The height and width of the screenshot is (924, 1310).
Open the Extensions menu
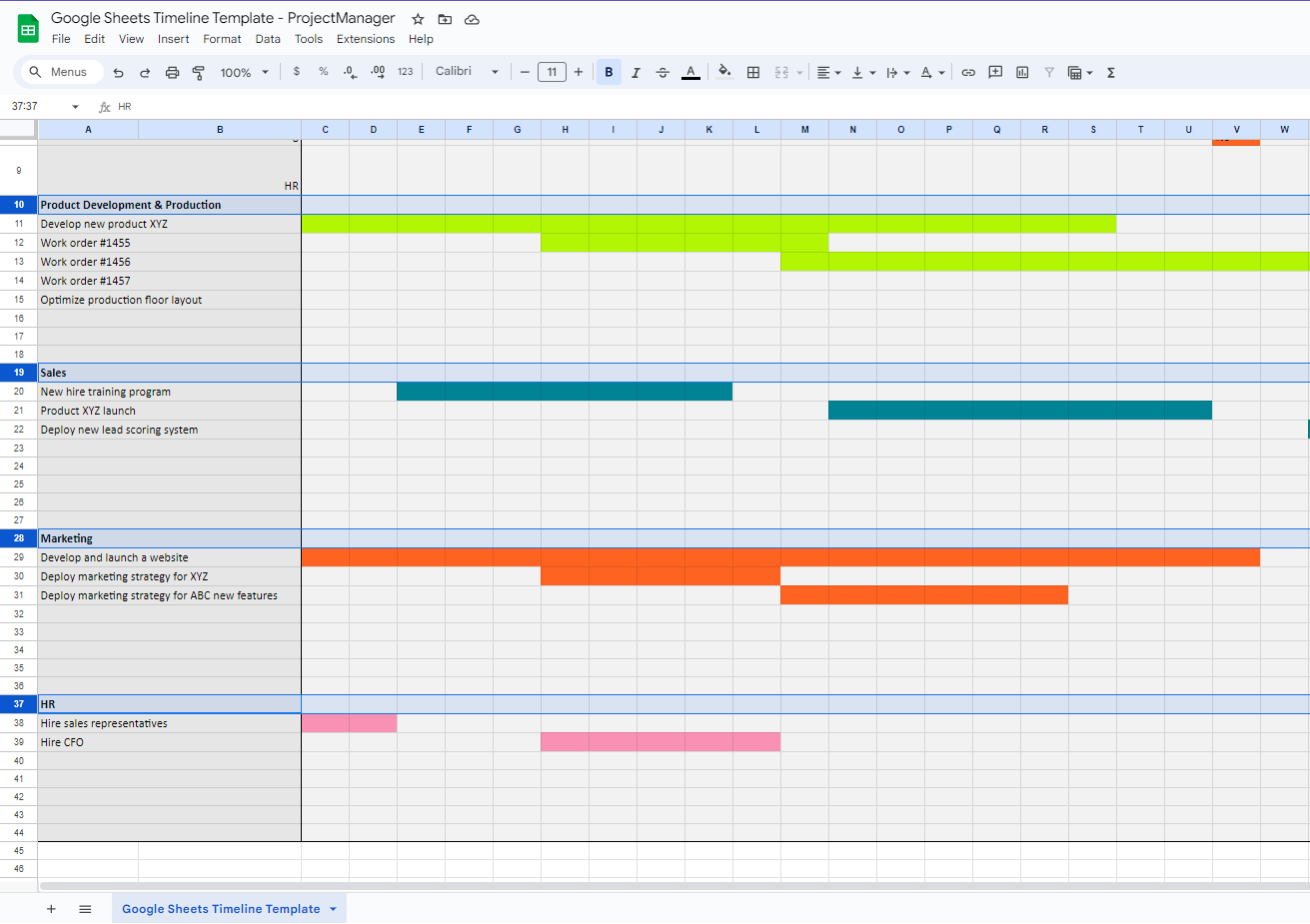tap(366, 39)
